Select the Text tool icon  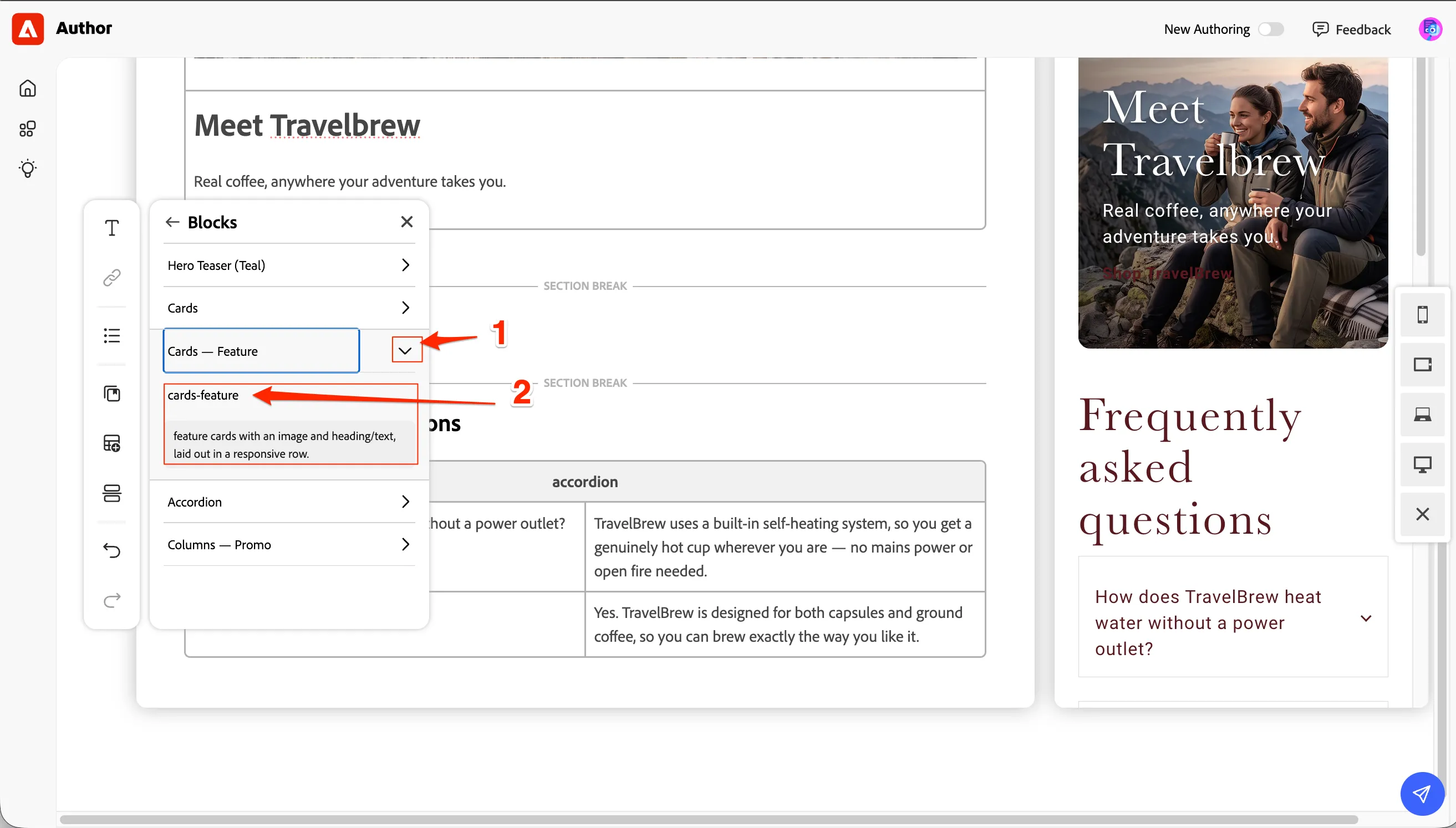(112, 228)
